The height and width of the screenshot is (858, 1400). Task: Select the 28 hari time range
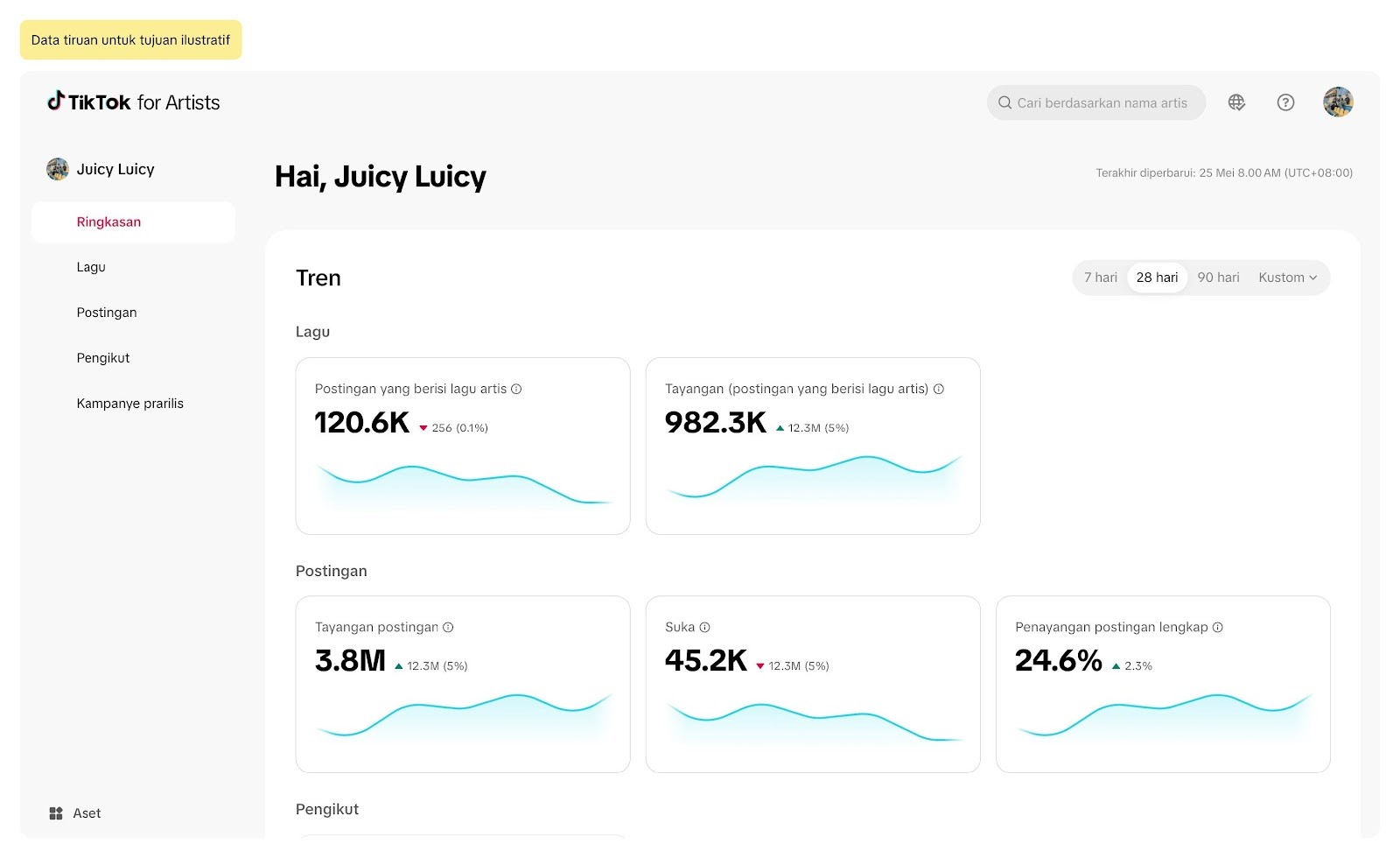(1157, 278)
